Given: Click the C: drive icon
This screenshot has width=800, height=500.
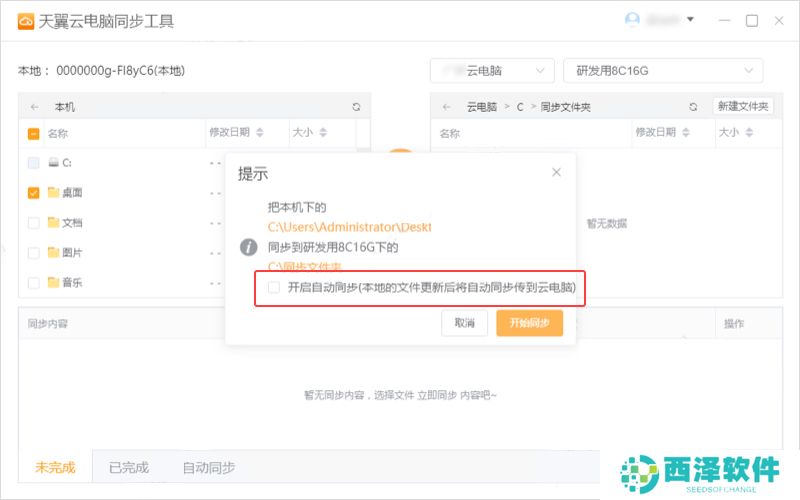Looking at the screenshot, I should point(54,162).
